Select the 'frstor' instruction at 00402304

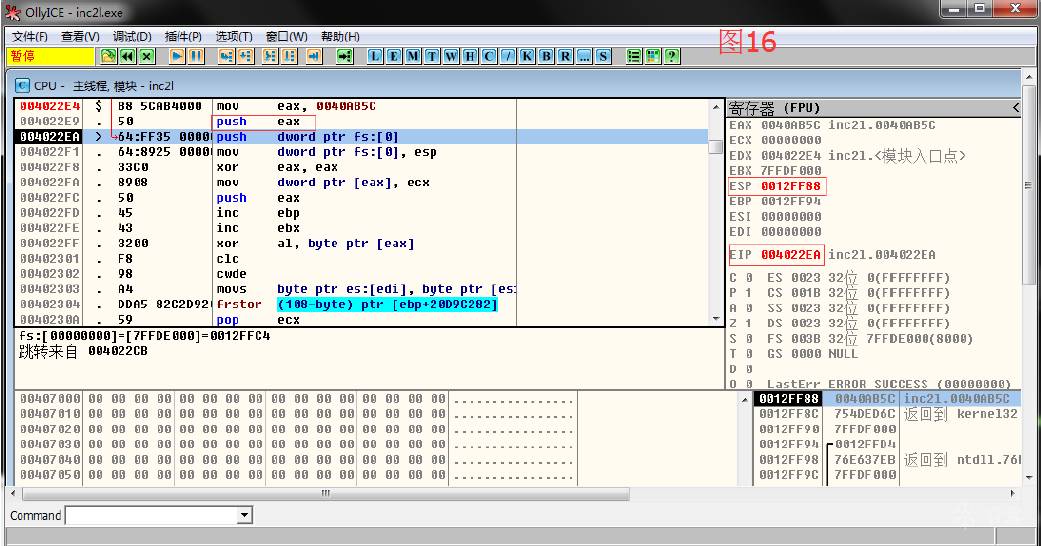pos(364,304)
